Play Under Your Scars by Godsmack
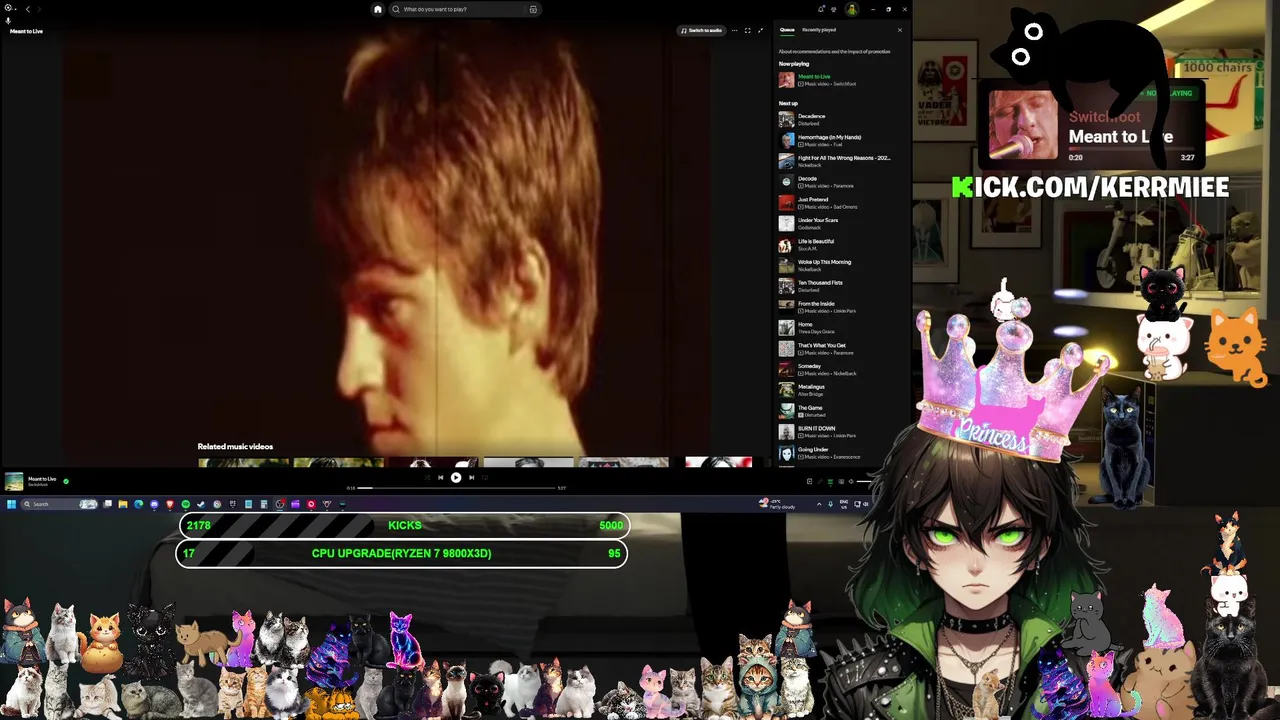 (x=838, y=224)
